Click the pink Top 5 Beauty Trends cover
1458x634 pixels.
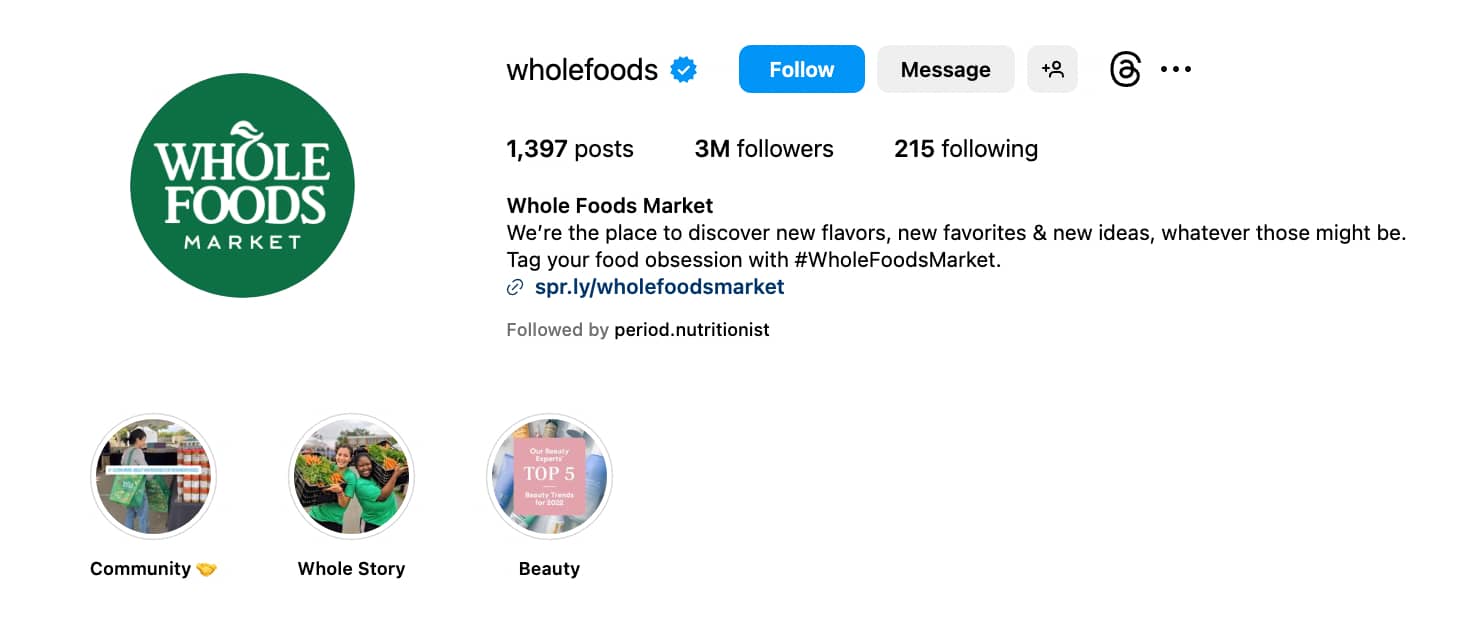[x=549, y=476]
